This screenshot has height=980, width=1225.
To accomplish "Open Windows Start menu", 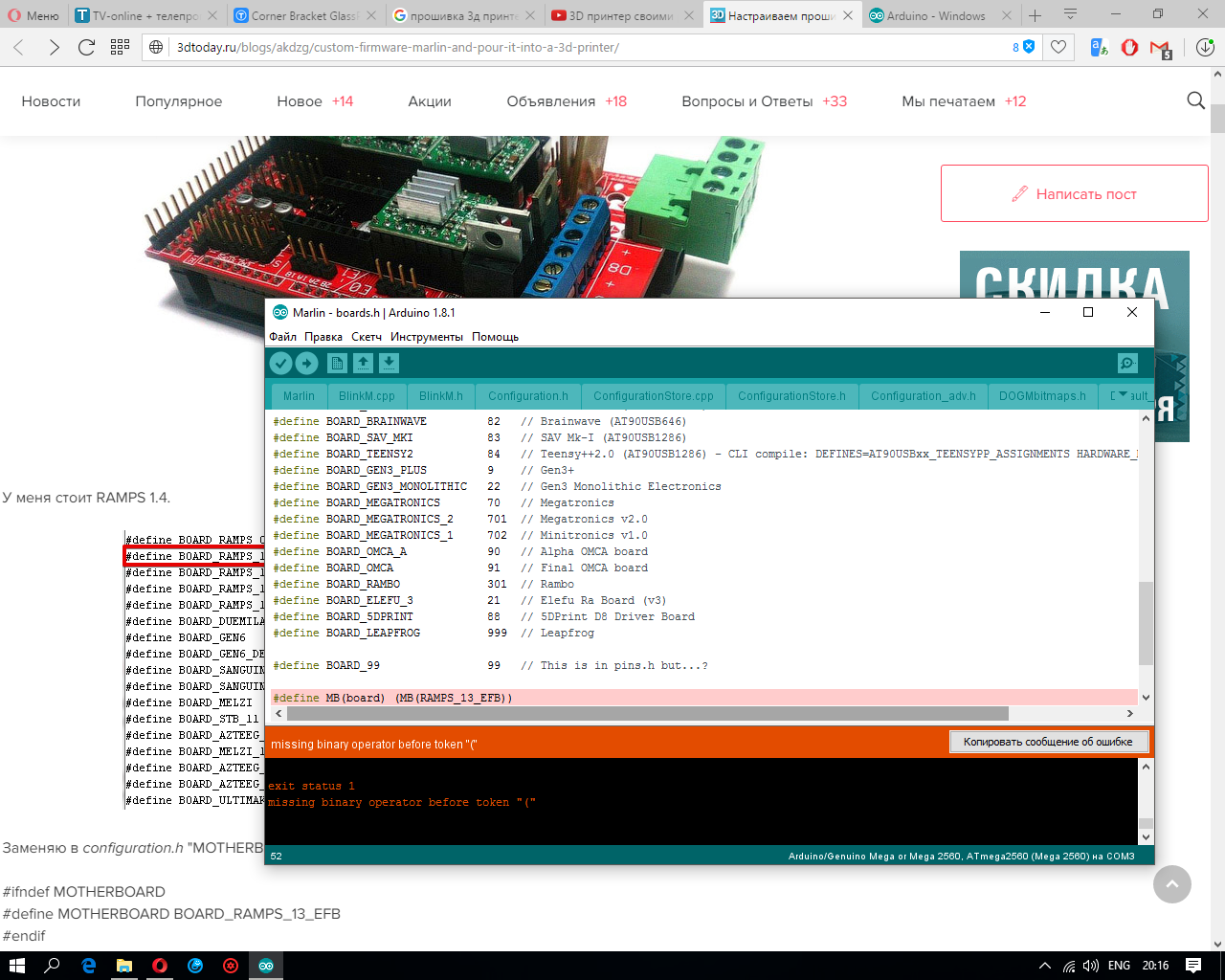I will (16, 966).
